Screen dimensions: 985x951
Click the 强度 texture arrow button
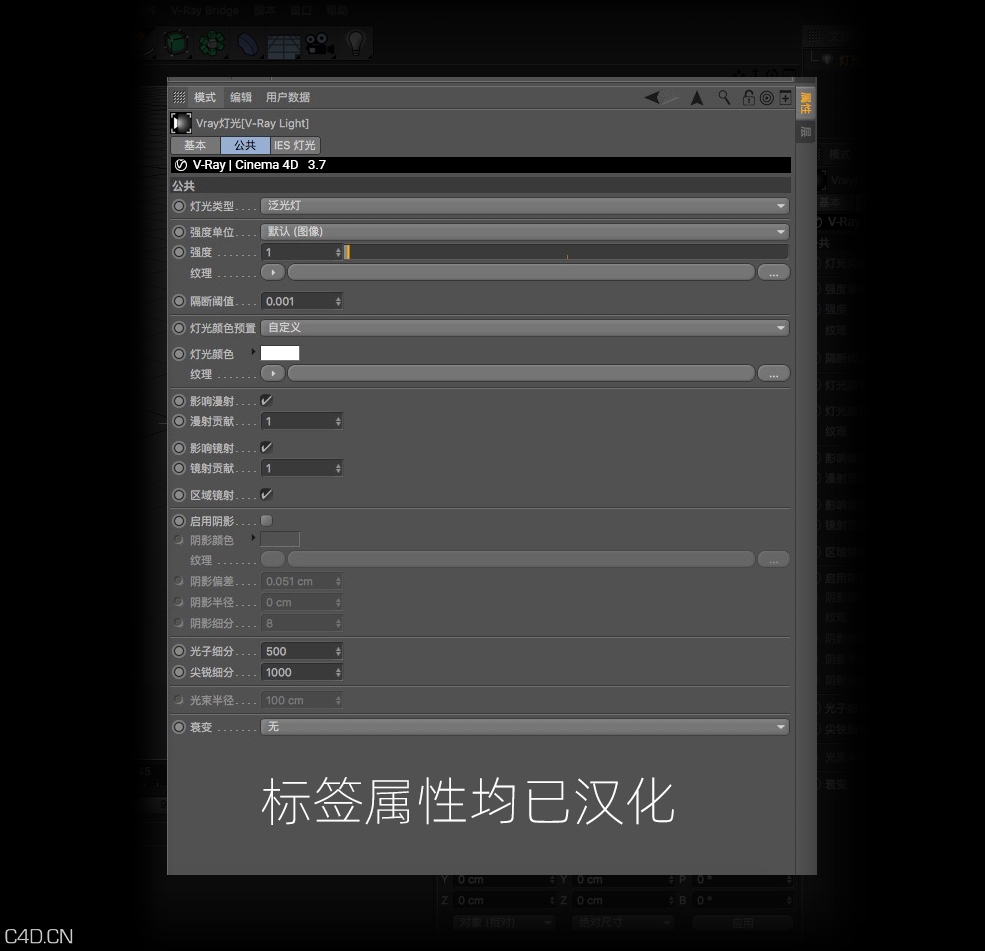point(273,273)
